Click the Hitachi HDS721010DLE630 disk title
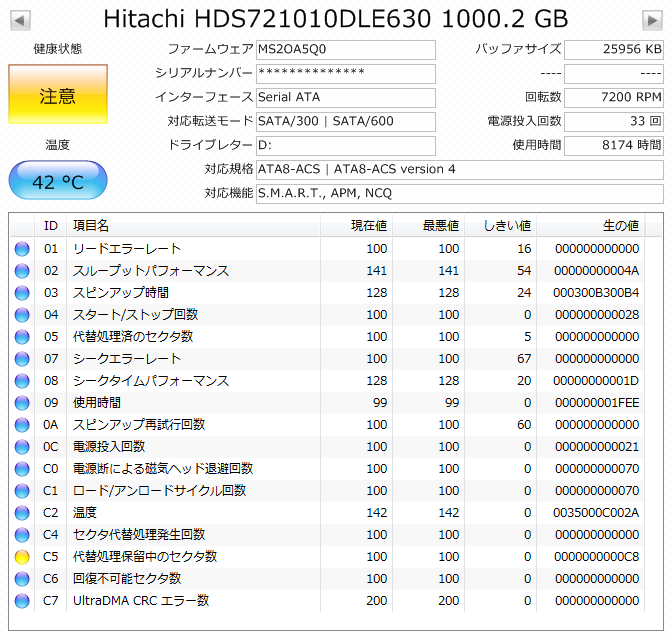The height and width of the screenshot is (639, 672). tap(336, 19)
